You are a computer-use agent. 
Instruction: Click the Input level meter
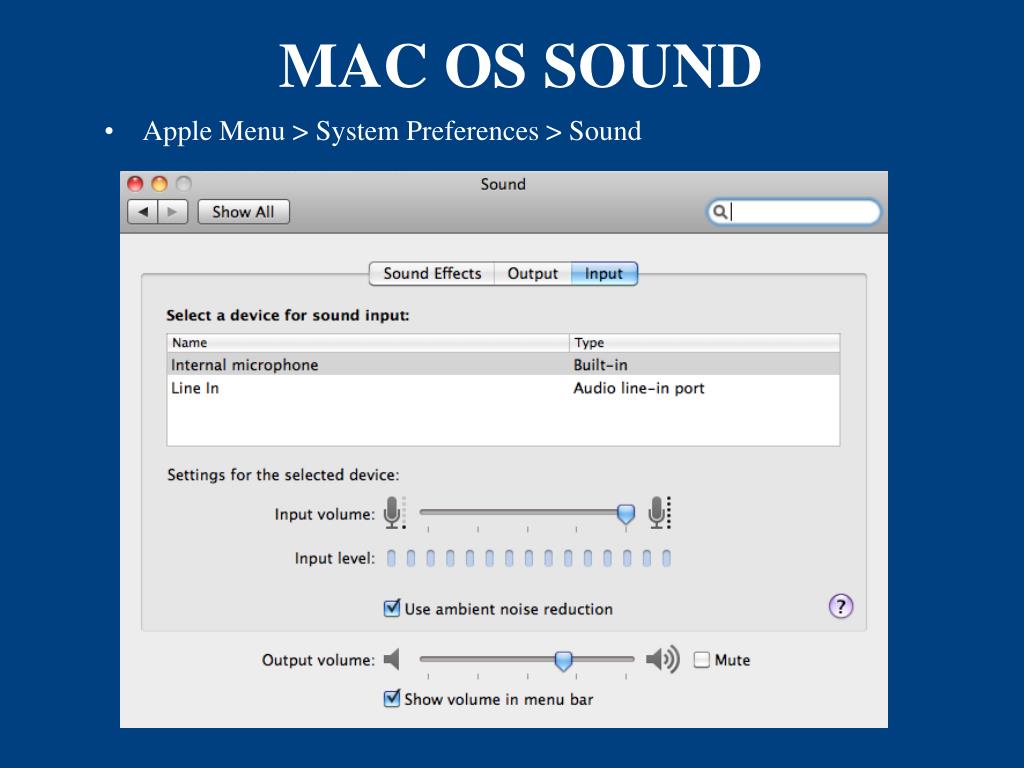[529, 558]
